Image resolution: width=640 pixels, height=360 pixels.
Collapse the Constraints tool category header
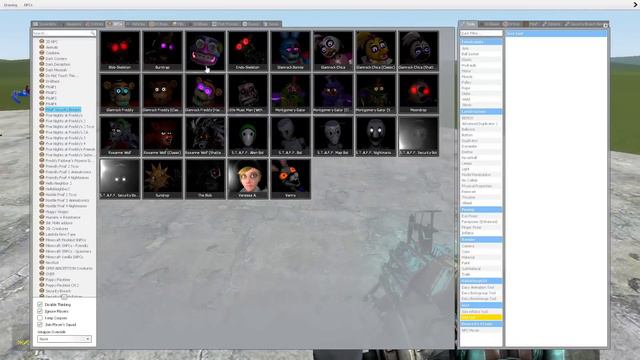pyautogui.click(x=480, y=42)
